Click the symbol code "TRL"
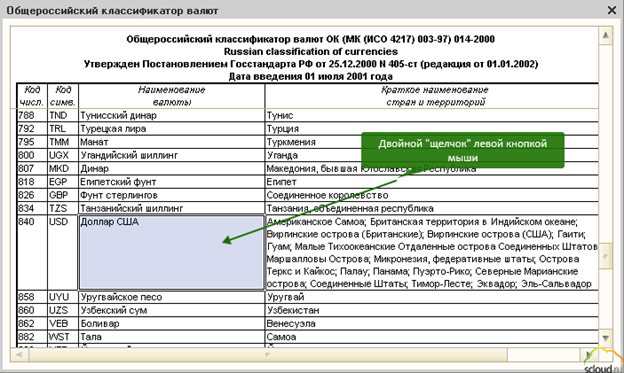This screenshot has height=373, width=624. click(x=58, y=129)
